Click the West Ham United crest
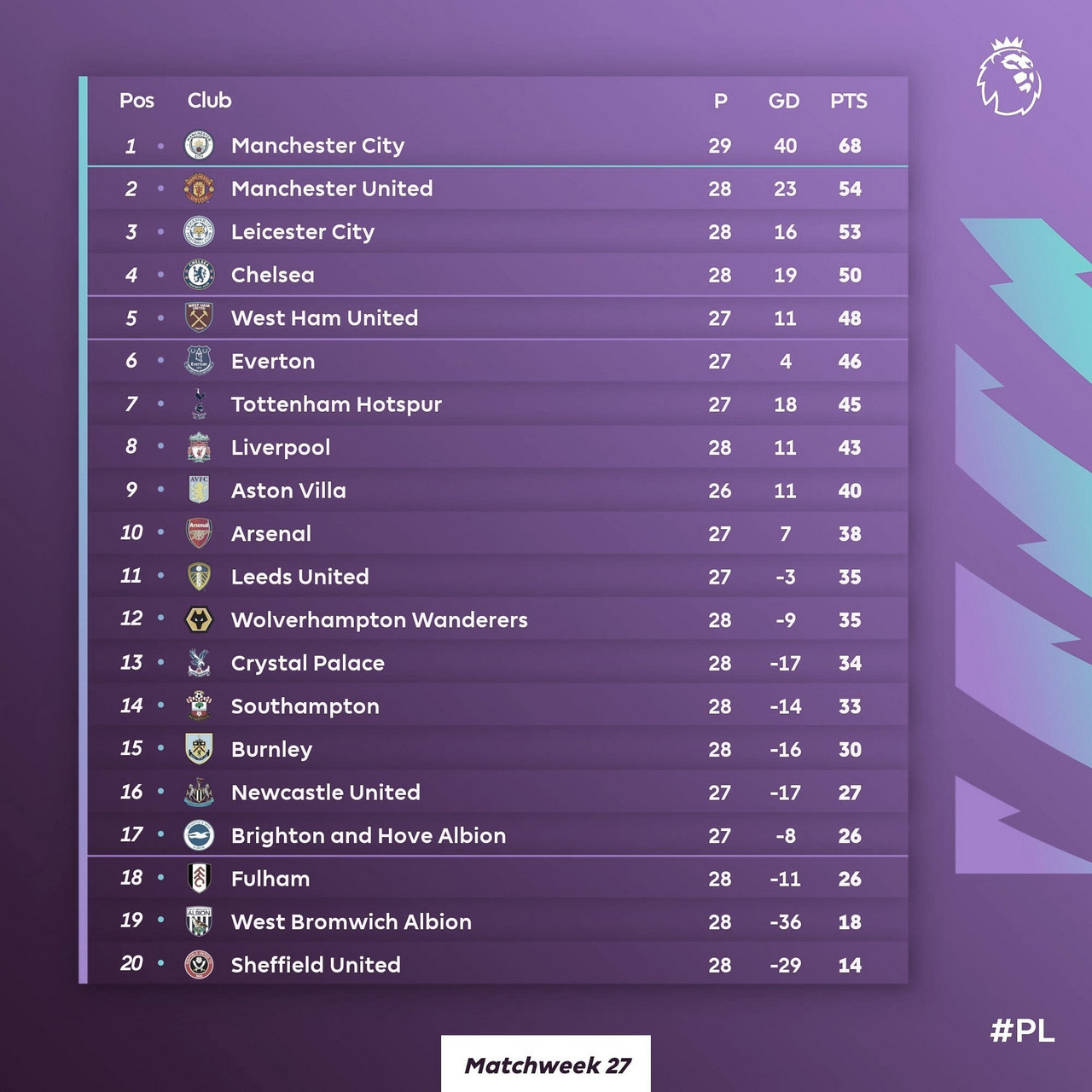Viewport: 1092px width, 1092px height. click(199, 317)
